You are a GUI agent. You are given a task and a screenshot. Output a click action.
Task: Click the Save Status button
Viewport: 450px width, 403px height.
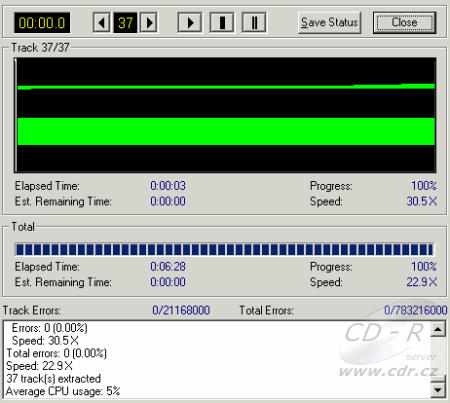(x=329, y=23)
